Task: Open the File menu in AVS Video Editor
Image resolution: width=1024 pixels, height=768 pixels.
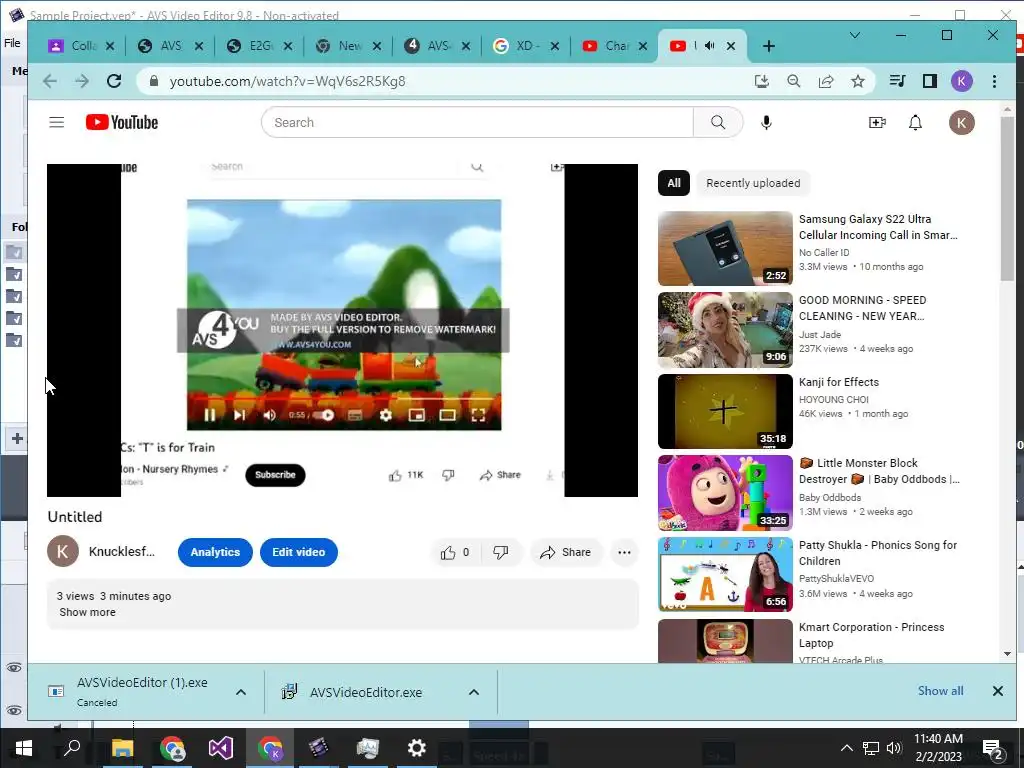Action: click(x=12, y=43)
